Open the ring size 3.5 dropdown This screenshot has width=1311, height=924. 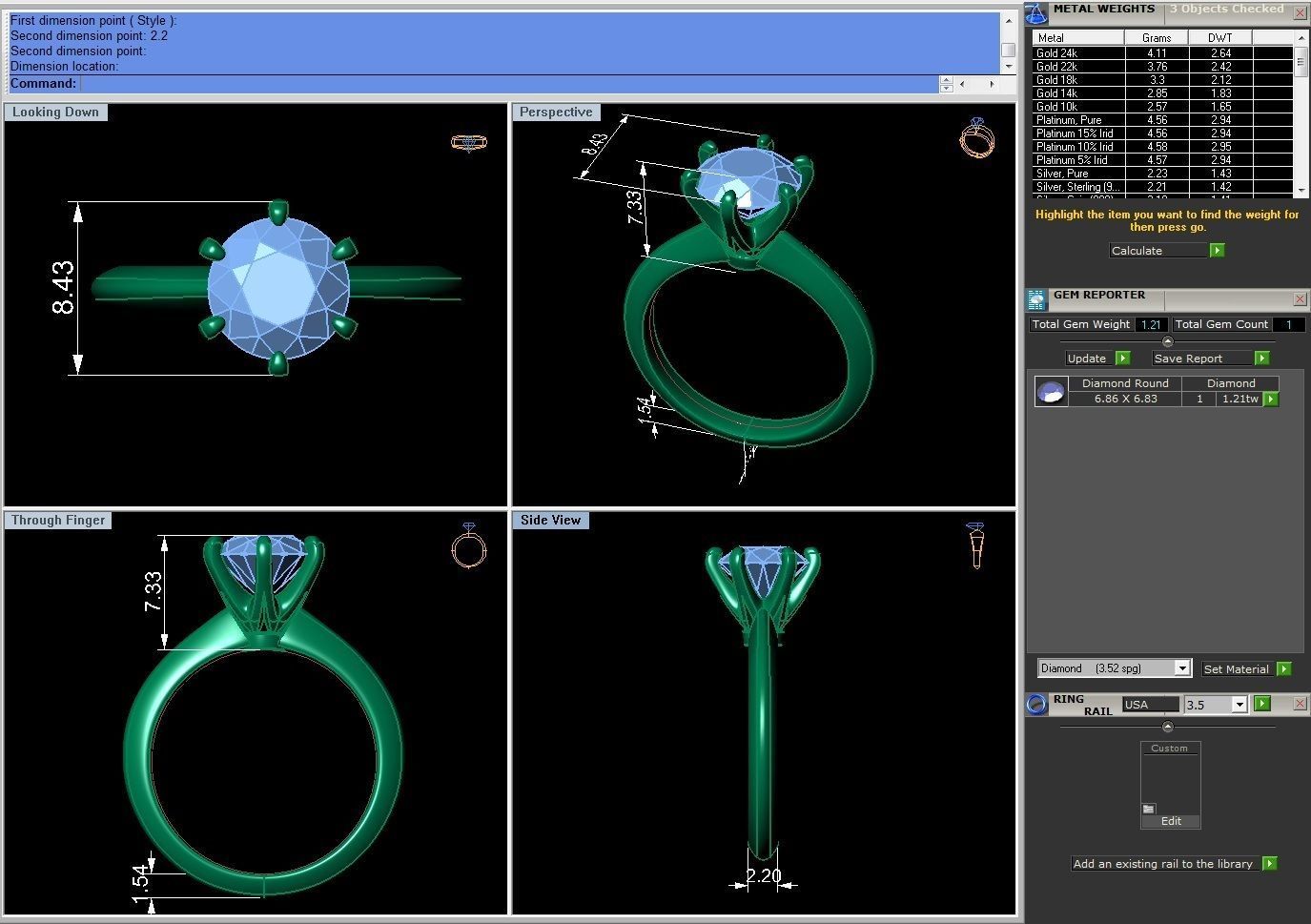(1239, 705)
